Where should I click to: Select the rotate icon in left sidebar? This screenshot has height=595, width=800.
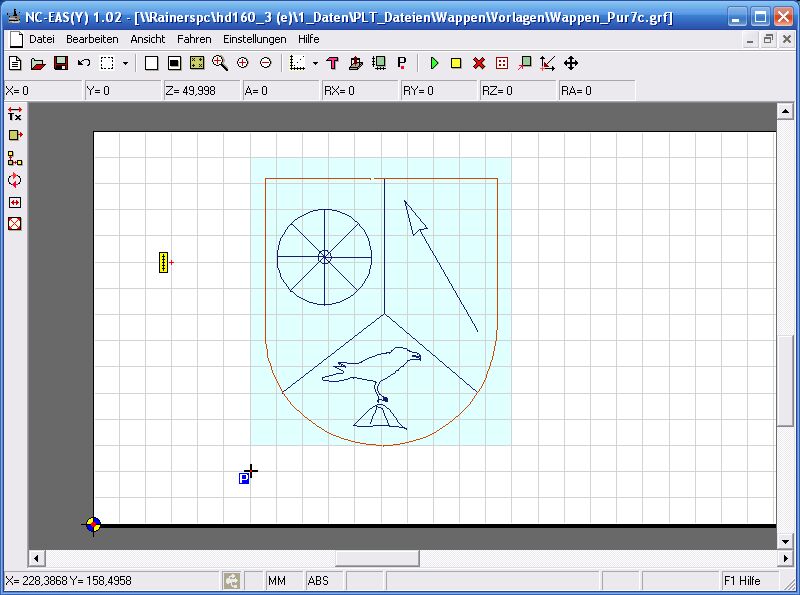click(x=14, y=180)
